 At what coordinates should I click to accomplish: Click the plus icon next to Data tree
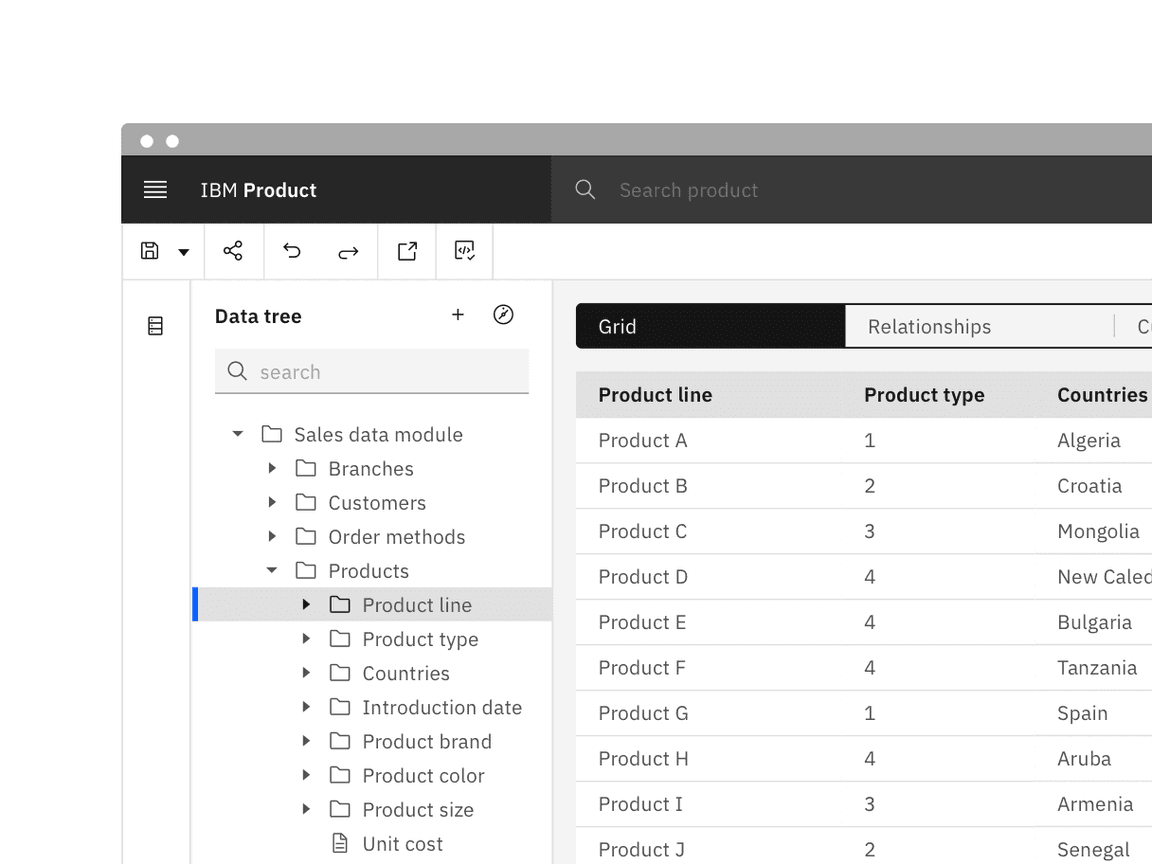pyautogui.click(x=458, y=315)
